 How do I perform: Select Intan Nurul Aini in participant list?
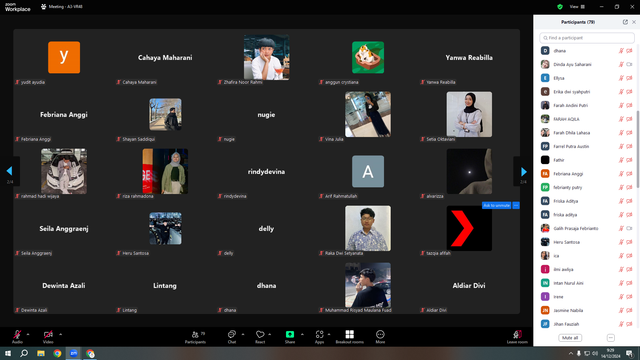(587, 283)
